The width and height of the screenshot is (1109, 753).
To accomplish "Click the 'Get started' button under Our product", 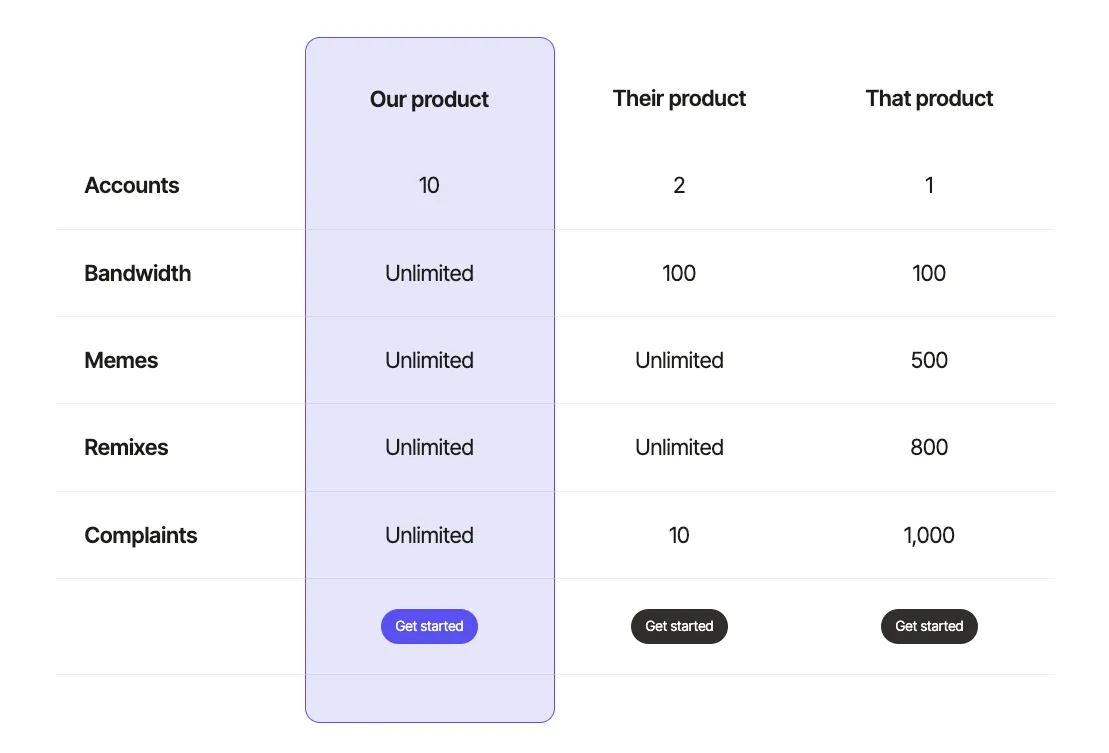I will (x=429, y=626).
